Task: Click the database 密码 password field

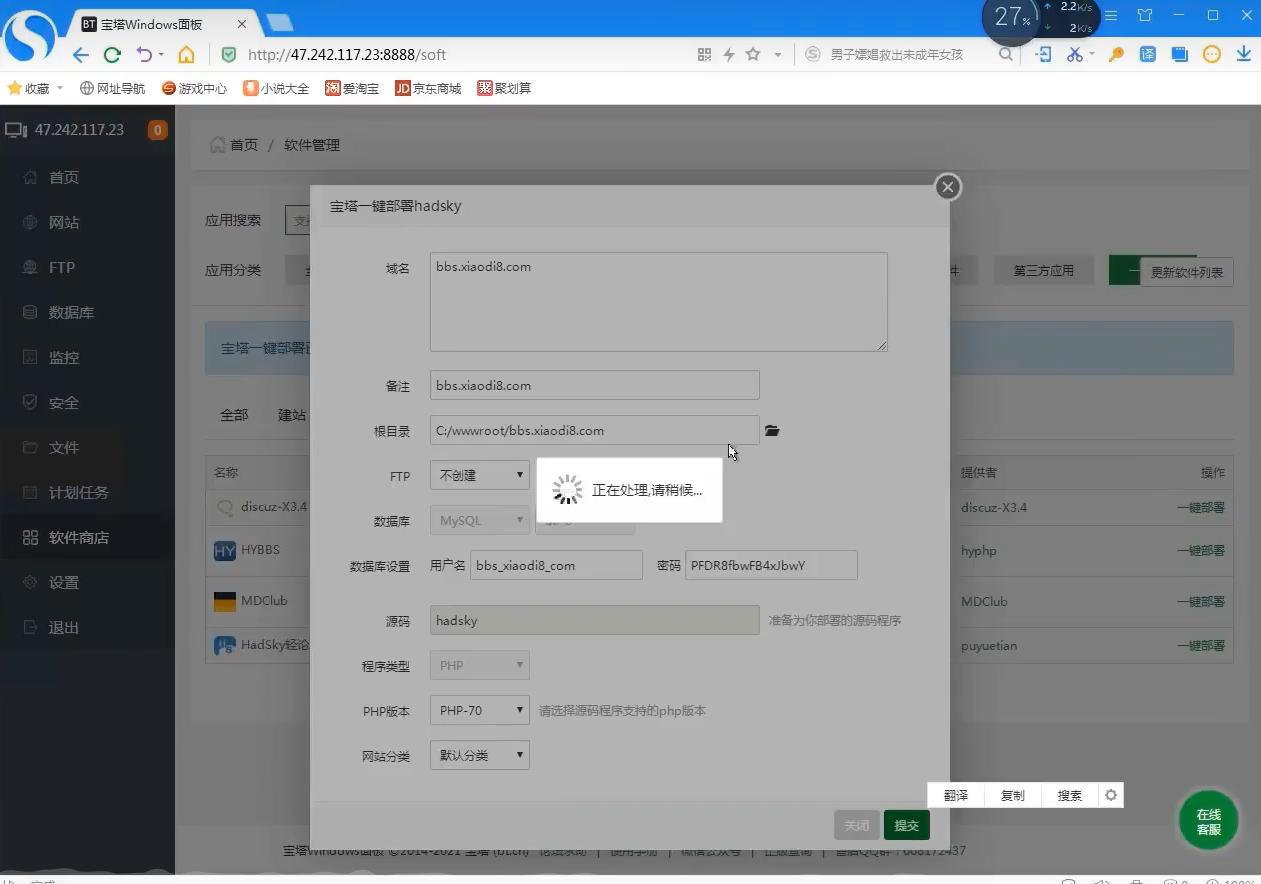Action: (771, 565)
